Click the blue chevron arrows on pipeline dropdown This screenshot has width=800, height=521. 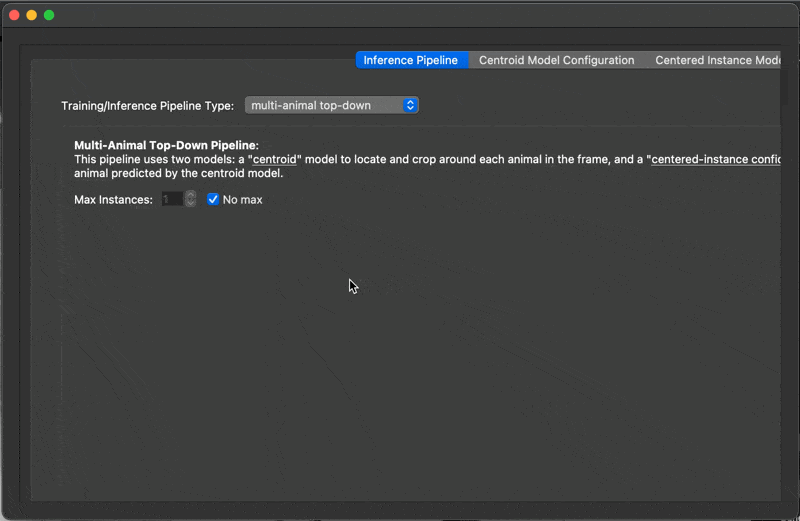point(410,105)
